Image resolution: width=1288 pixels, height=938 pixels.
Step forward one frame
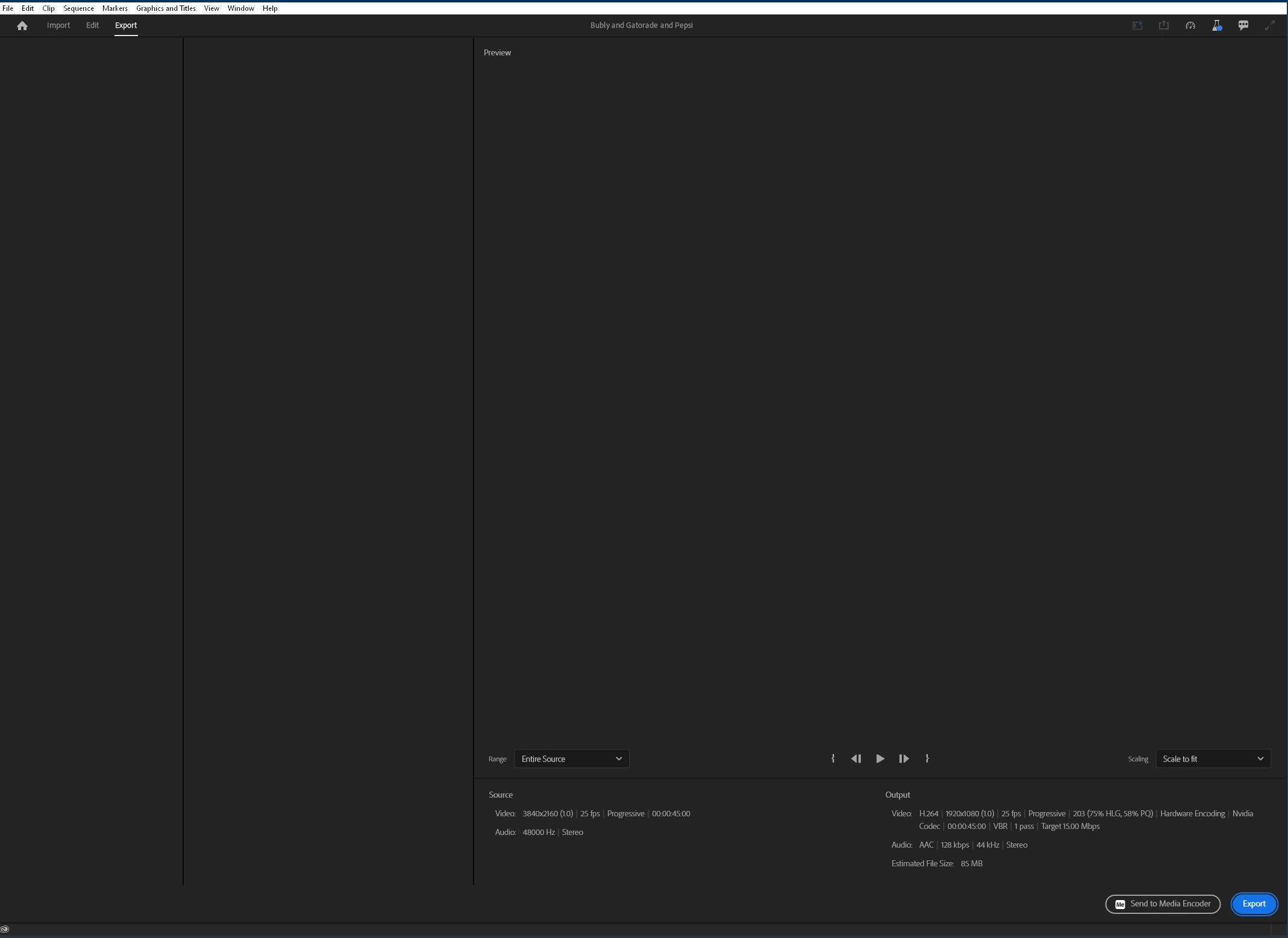tap(903, 758)
